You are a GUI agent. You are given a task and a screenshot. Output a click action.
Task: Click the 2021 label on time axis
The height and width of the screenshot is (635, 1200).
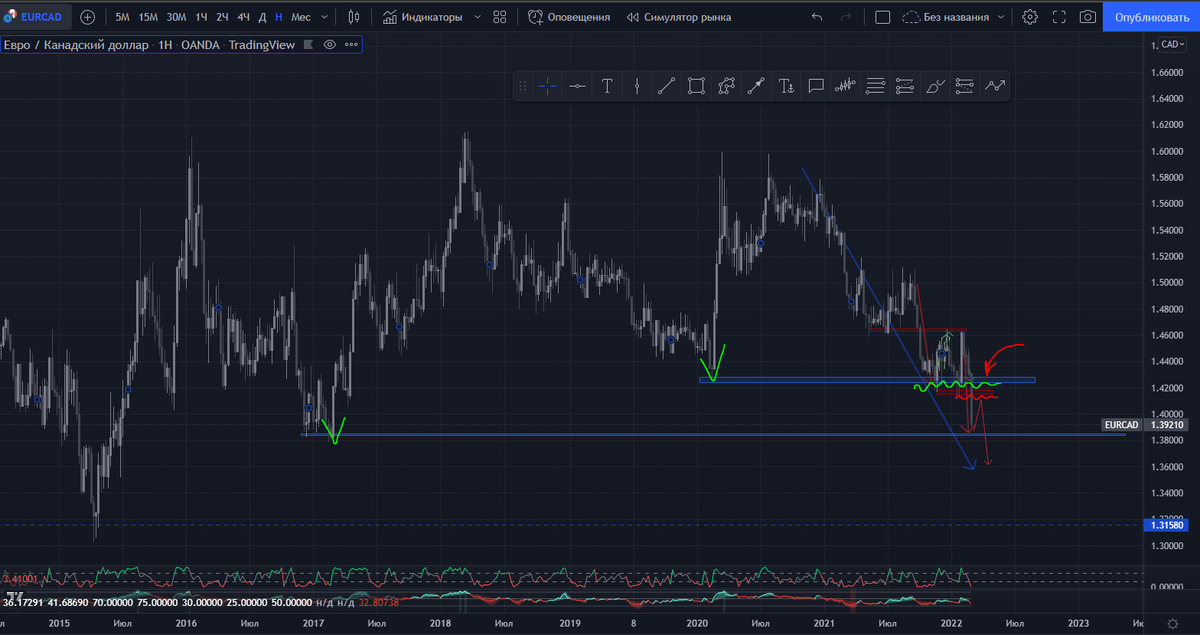(x=824, y=623)
